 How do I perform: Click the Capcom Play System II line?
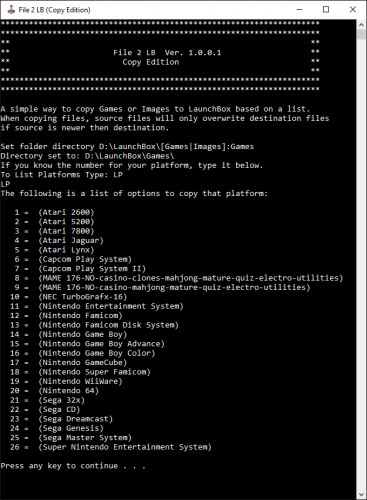click(x=80, y=269)
